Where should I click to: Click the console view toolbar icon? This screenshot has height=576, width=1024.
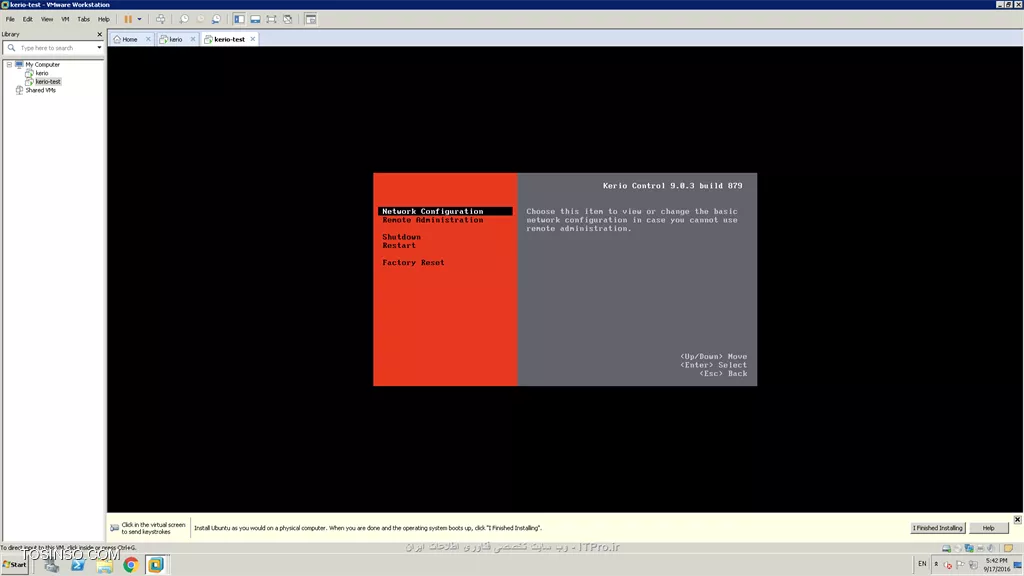[311, 20]
